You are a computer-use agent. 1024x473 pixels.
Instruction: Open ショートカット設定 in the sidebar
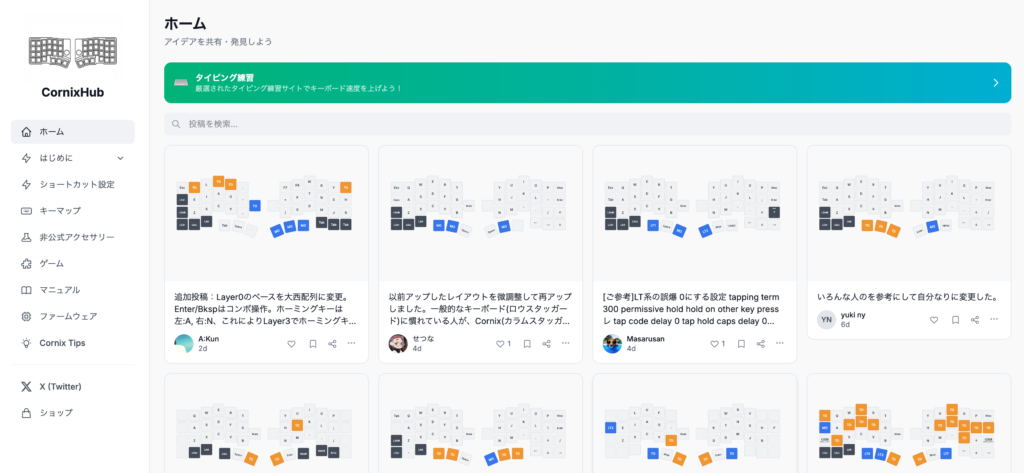[76, 184]
